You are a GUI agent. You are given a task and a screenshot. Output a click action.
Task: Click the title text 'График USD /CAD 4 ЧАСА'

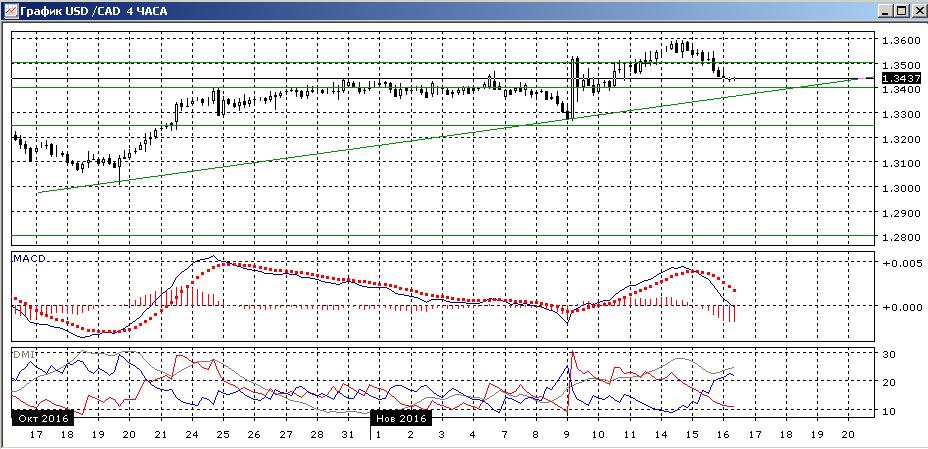[x=92, y=11]
